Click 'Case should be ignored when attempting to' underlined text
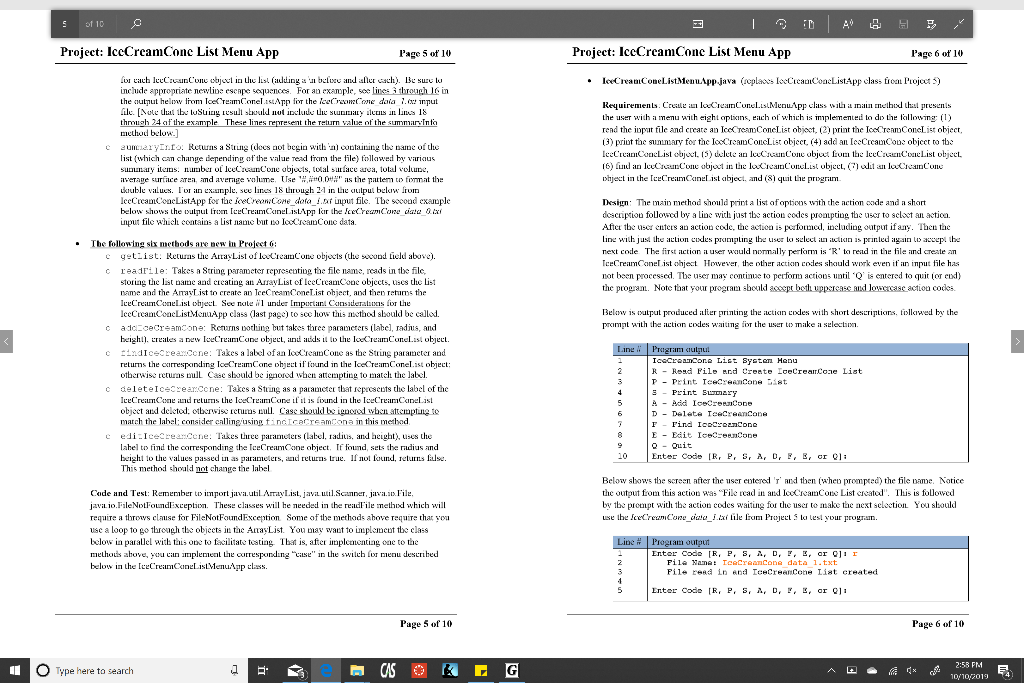The width and height of the screenshot is (1024, 683). [x=359, y=411]
